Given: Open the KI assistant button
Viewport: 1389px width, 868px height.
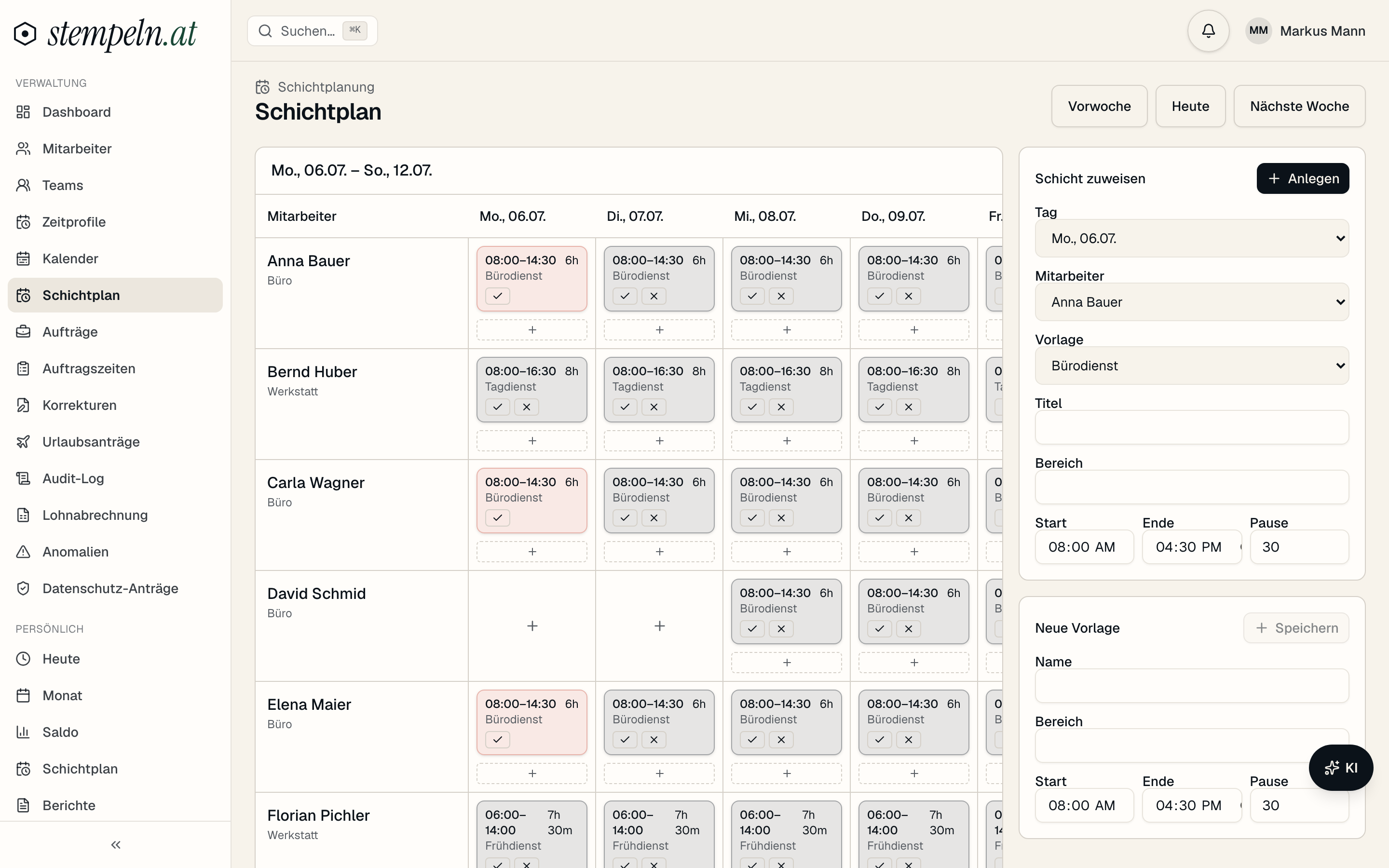Looking at the screenshot, I should point(1341,768).
